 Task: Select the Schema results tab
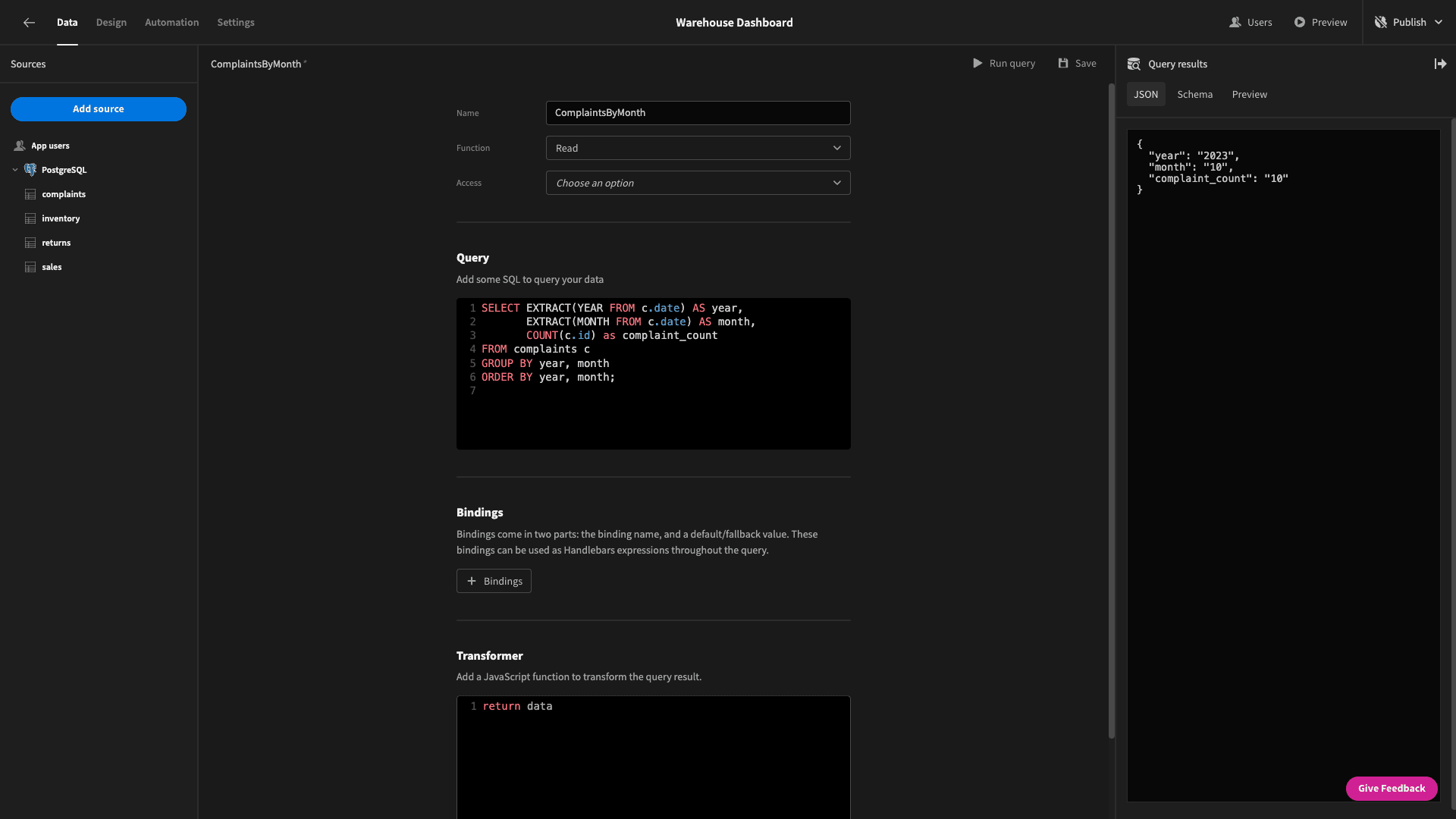click(x=1195, y=95)
